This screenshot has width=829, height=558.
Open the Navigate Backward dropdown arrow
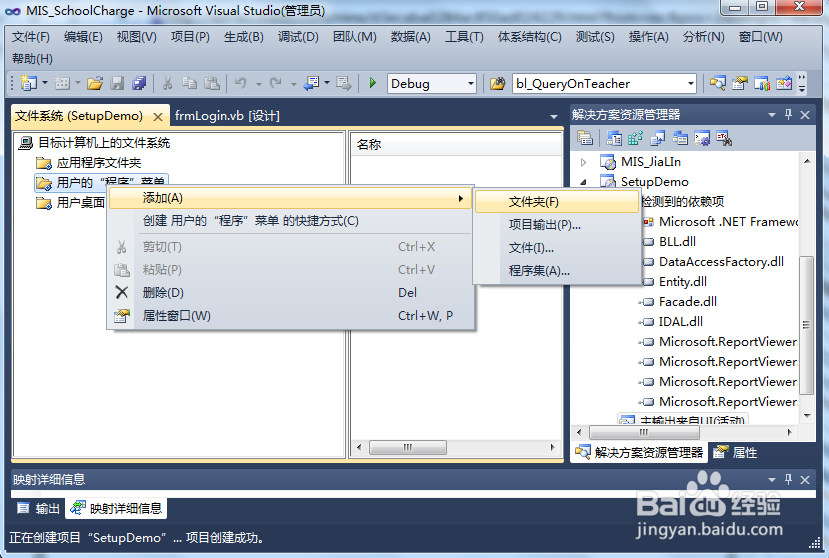[327, 83]
